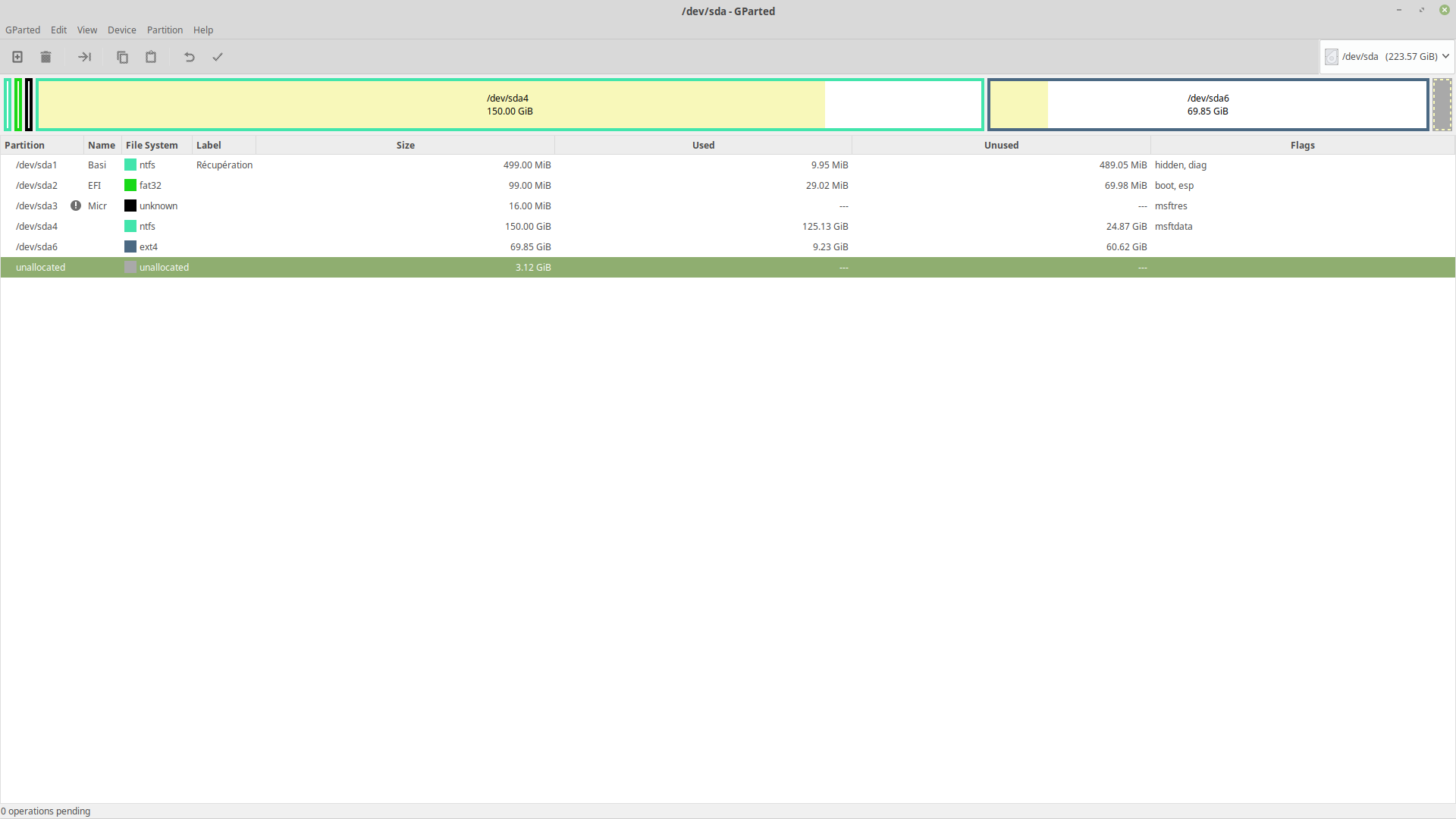Viewport: 1456px width, 819px height.
Task: Click the Paste partition icon
Action: pos(151,57)
